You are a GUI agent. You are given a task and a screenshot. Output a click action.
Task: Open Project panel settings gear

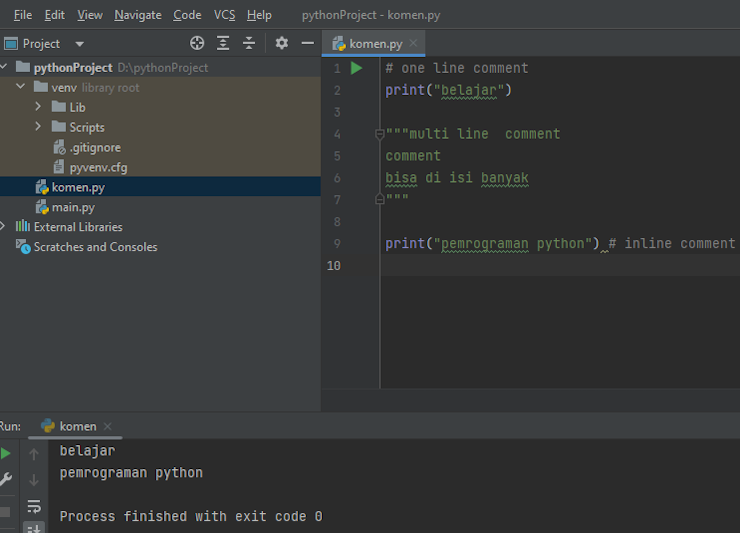(x=282, y=43)
